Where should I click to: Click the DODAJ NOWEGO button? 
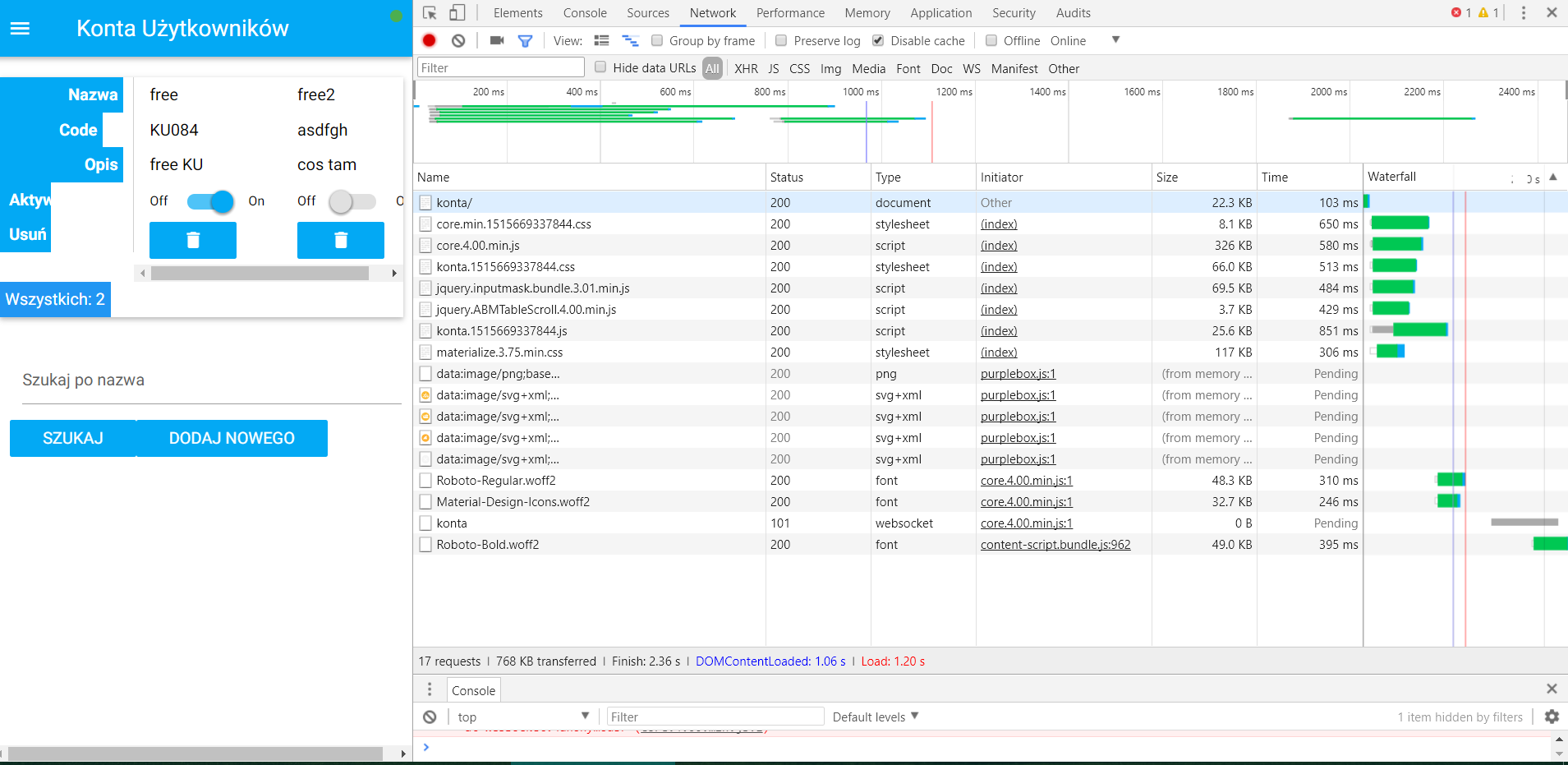pyautogui.click(x=232, y=438)
